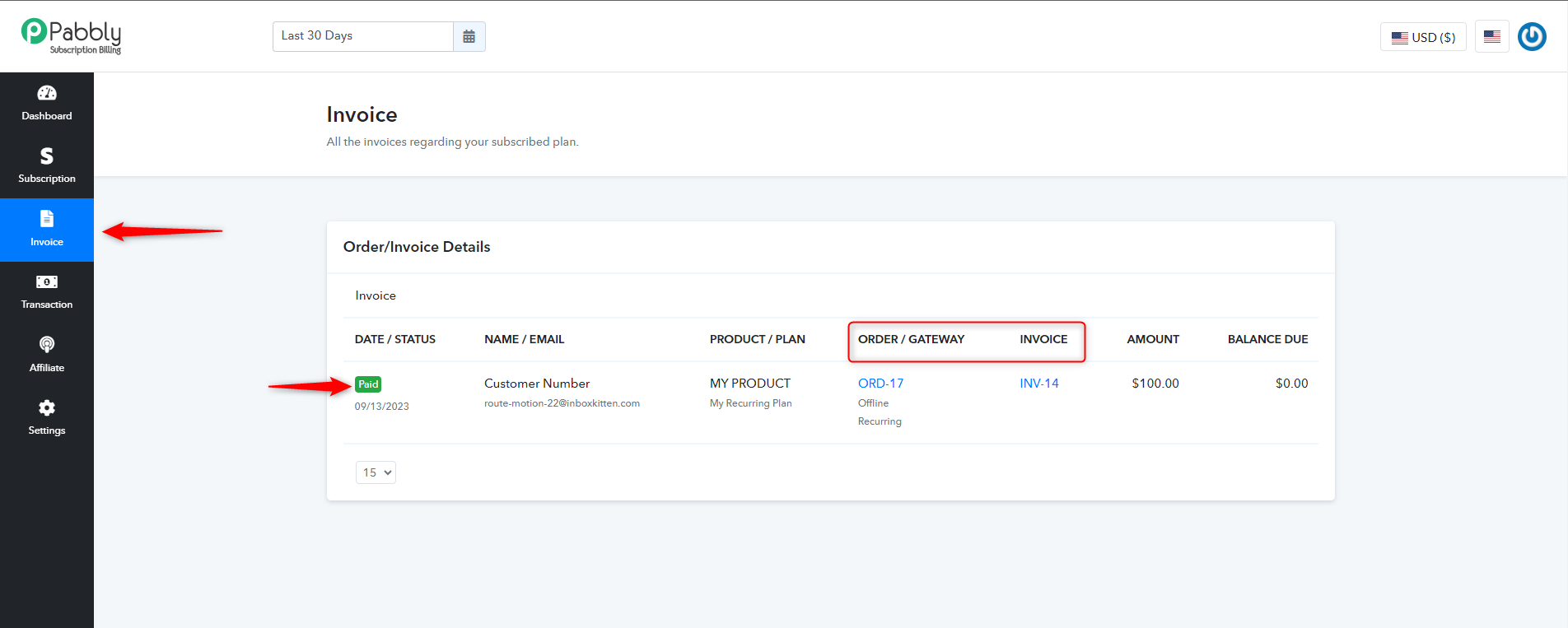Open the Dashboard speedometer icon

point(47,93)
